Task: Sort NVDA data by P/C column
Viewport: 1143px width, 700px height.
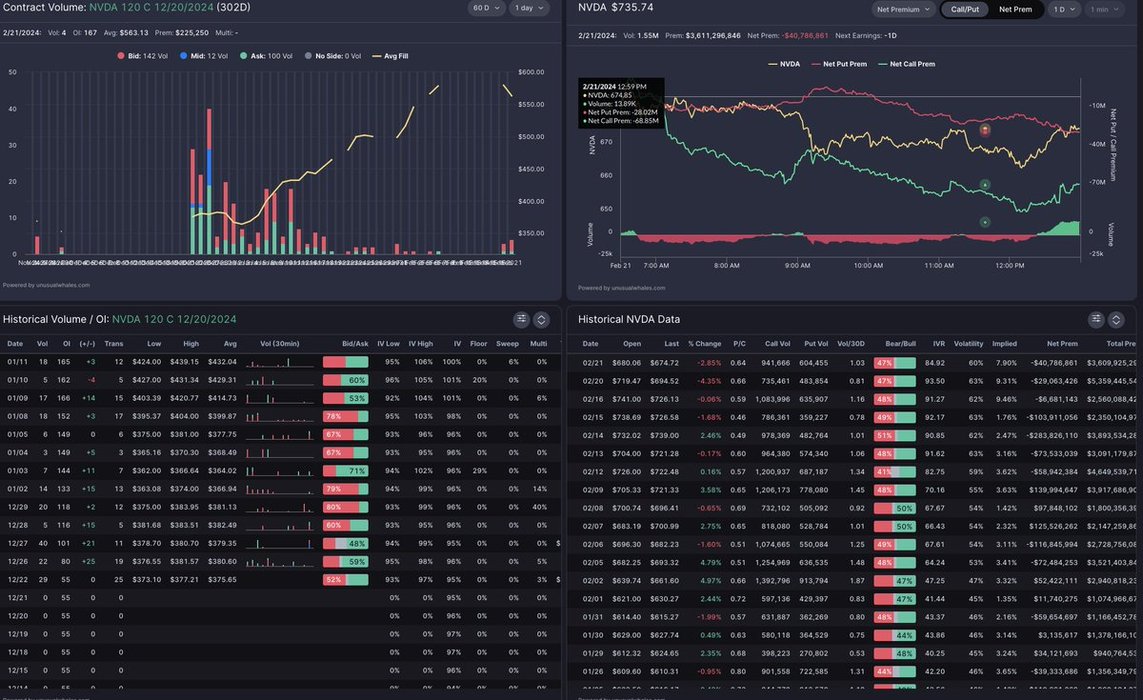Action: click(739, 343)
